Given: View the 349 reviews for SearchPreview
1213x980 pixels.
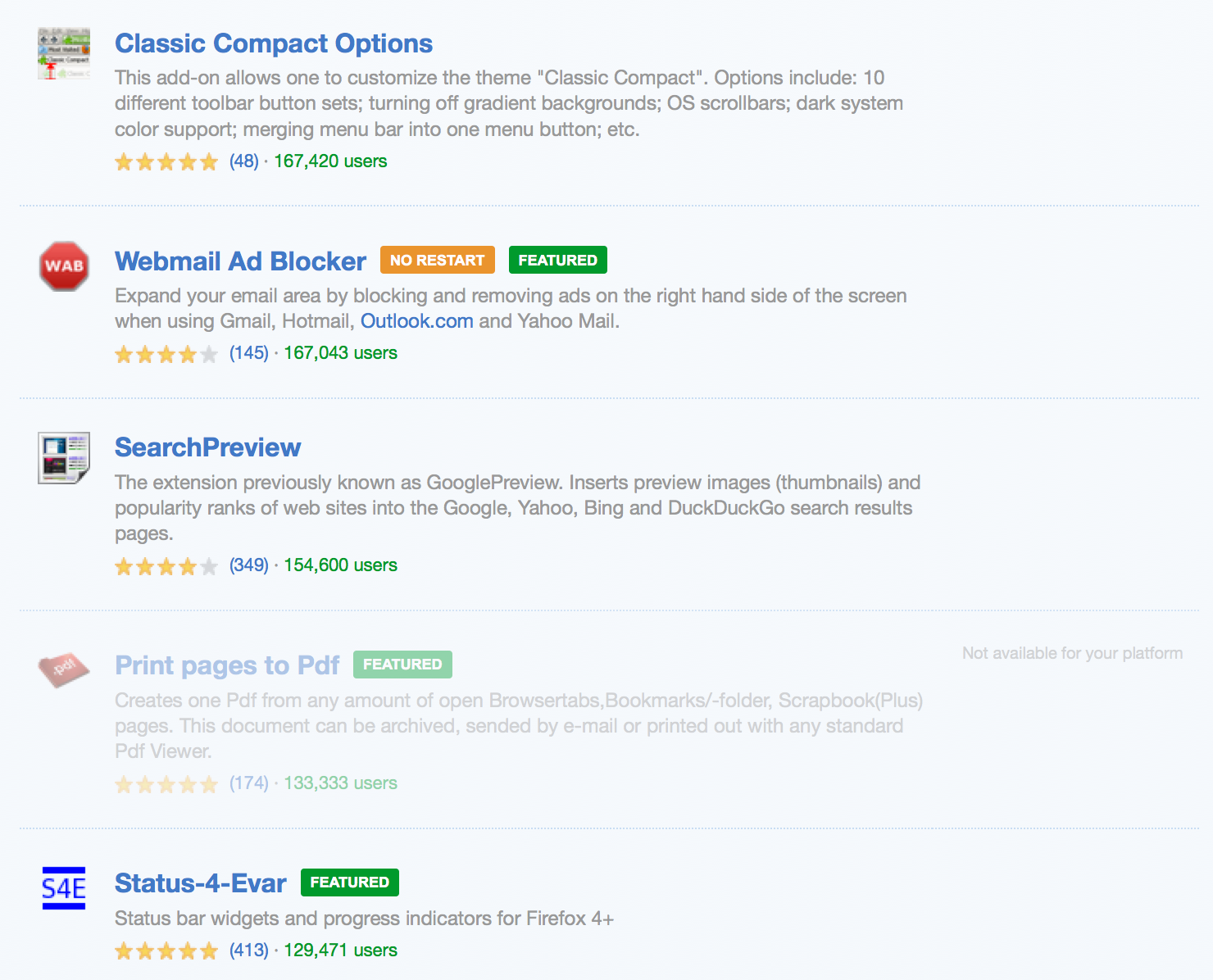Looking at the screenshot, I should coord(249,565).
